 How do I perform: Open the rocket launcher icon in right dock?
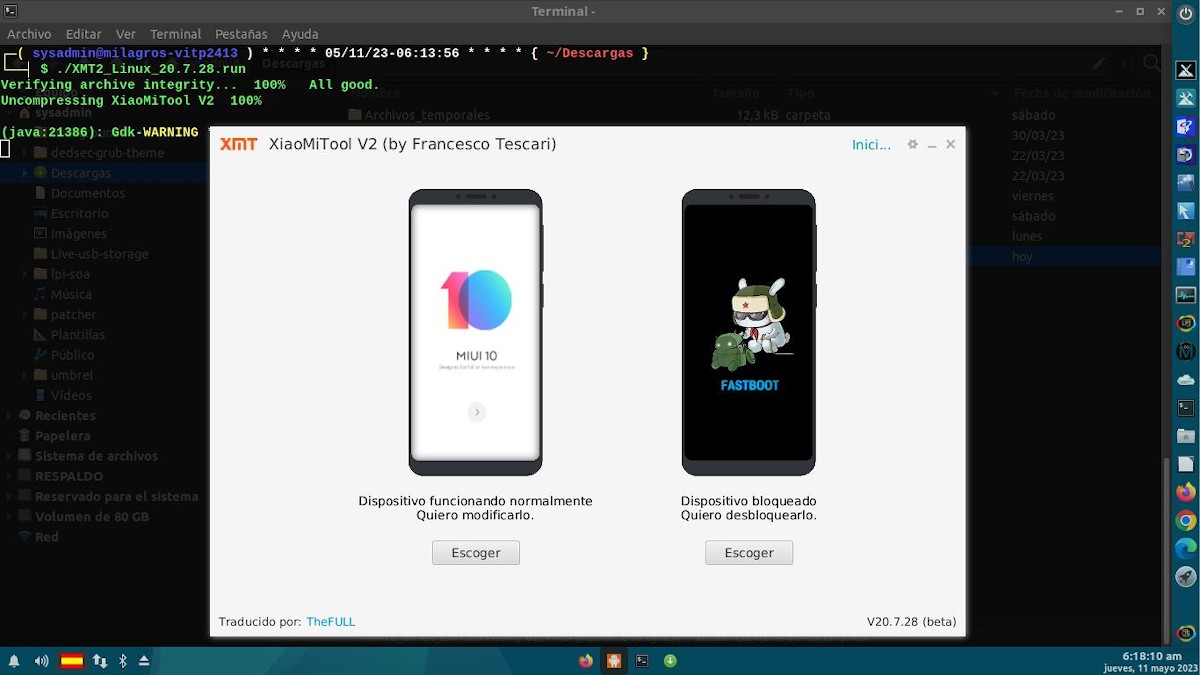1186,576
